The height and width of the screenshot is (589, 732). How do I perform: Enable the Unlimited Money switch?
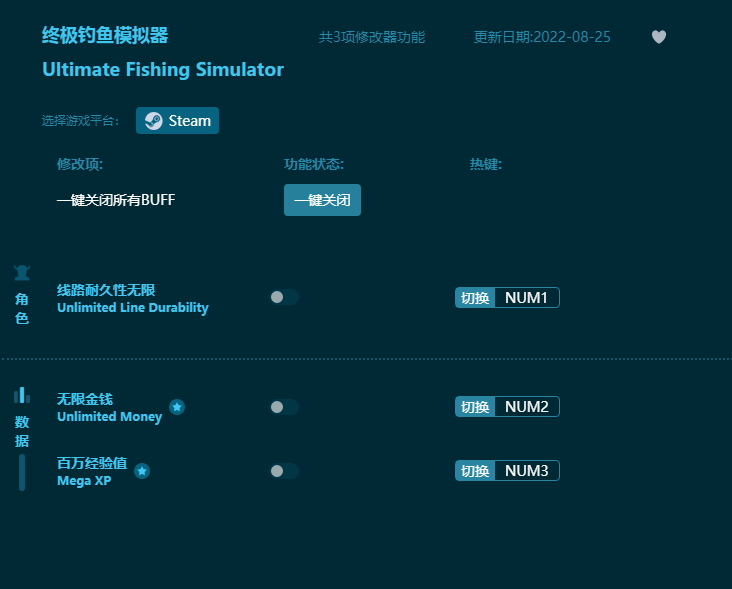pyautogui.click(x=284, y=407)
